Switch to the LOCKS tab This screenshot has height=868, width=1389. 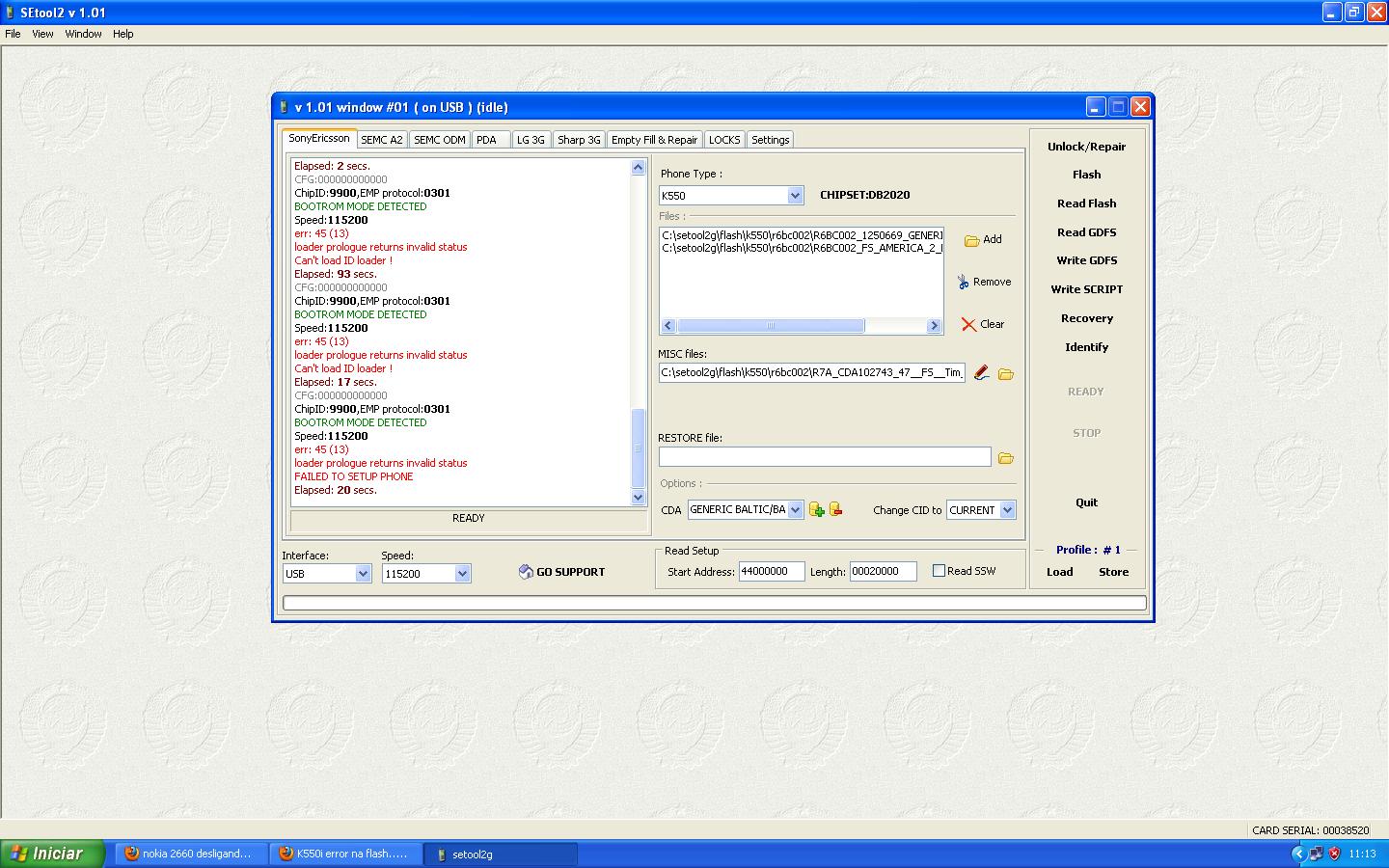tap(724, 140)
